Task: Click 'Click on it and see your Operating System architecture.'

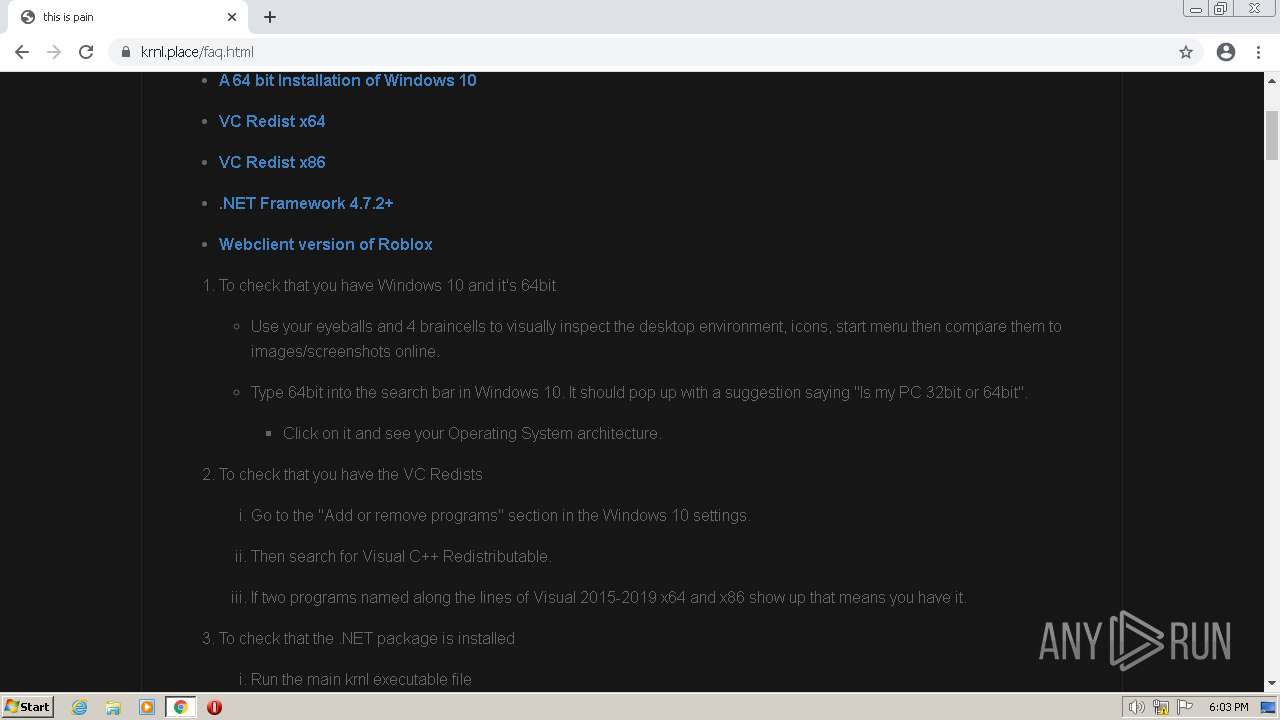Action: click(x=472, y=433)
